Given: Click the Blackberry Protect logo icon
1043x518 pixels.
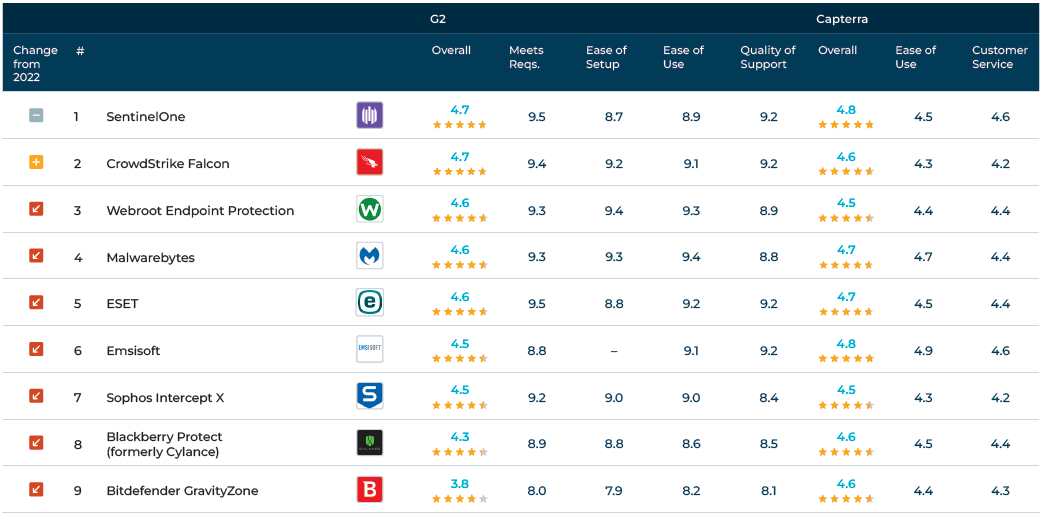Looking at the screenshot, I should coord(369,443).
